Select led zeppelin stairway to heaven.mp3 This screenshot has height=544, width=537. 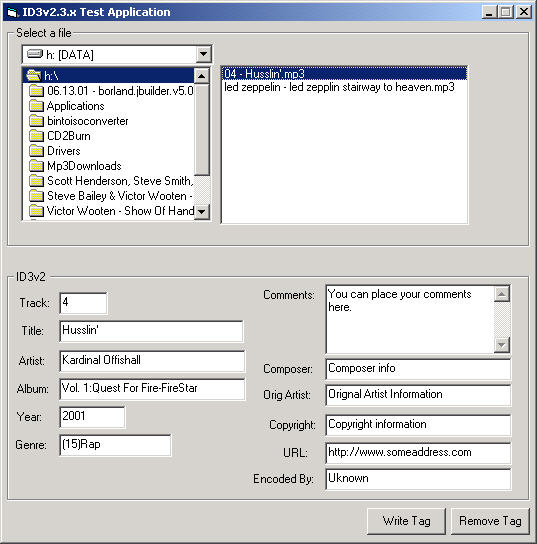[339, 87]
